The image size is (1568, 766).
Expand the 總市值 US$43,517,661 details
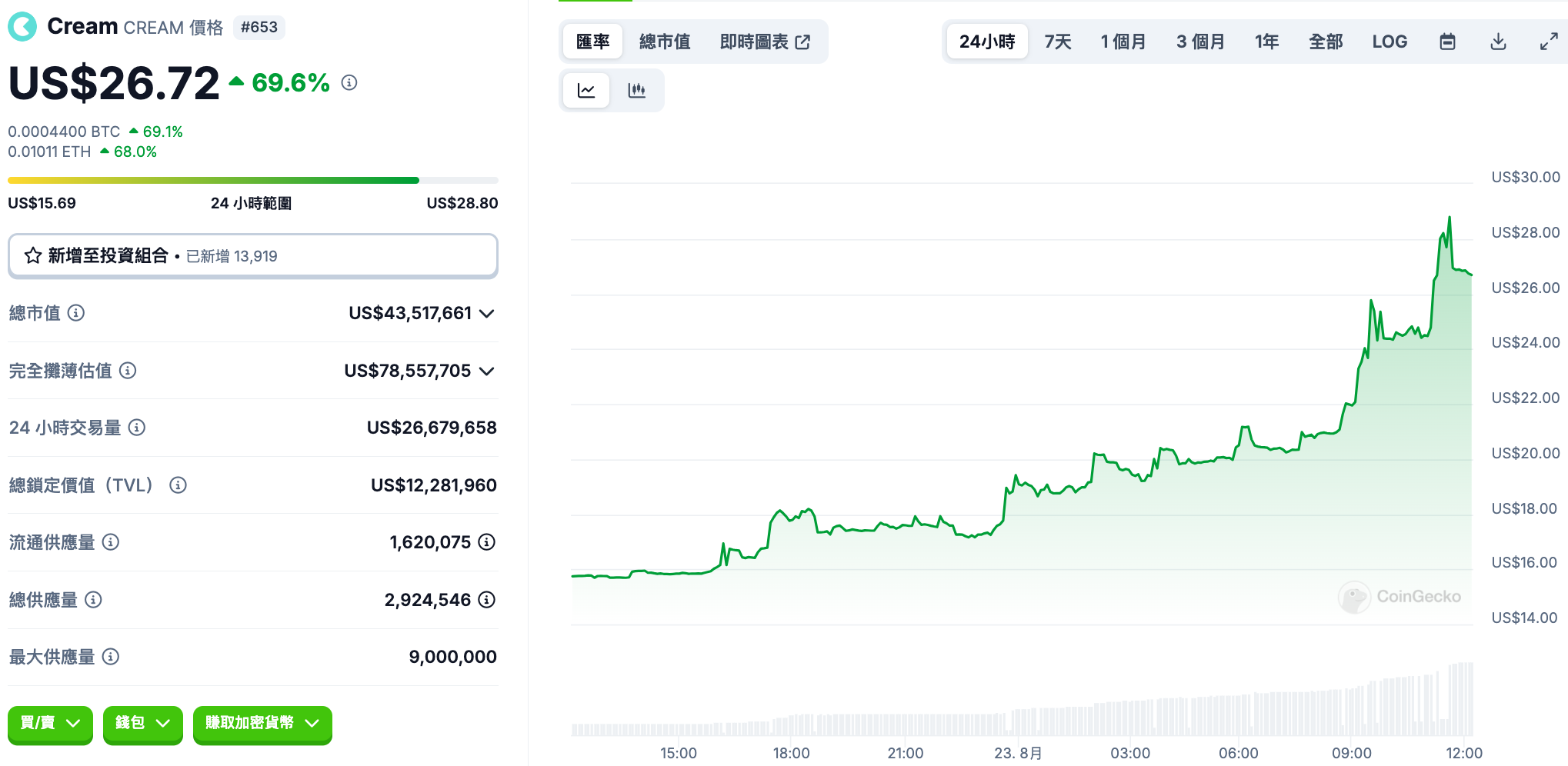[486, 313]
